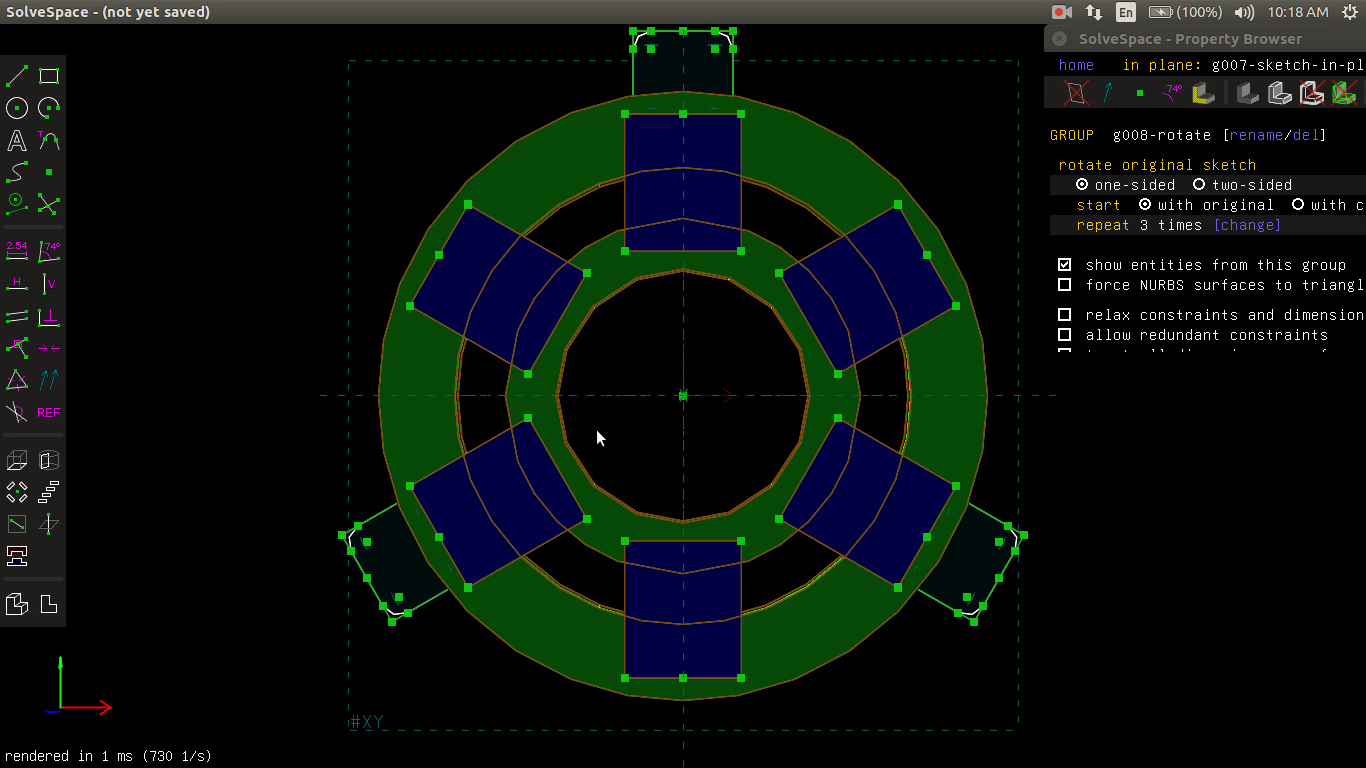Toggle constraints visibility (74° icon)
The image size is (1366, 768).
[1172, 93]
